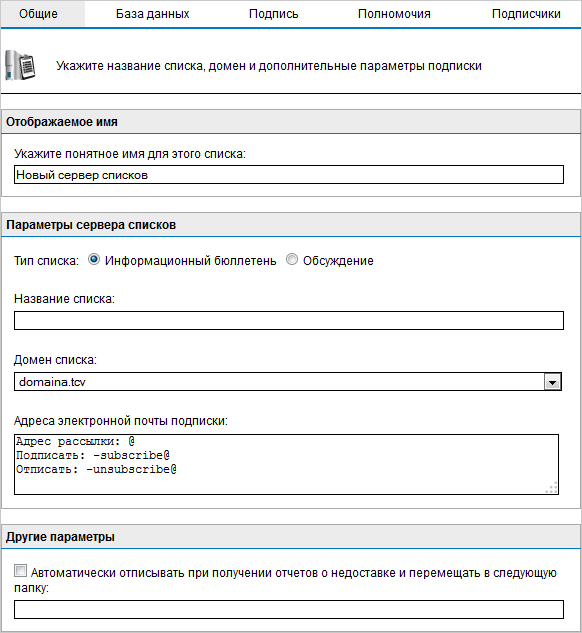
Task: Focus the display name field Новый сервер списков
Action: [289, 175]
